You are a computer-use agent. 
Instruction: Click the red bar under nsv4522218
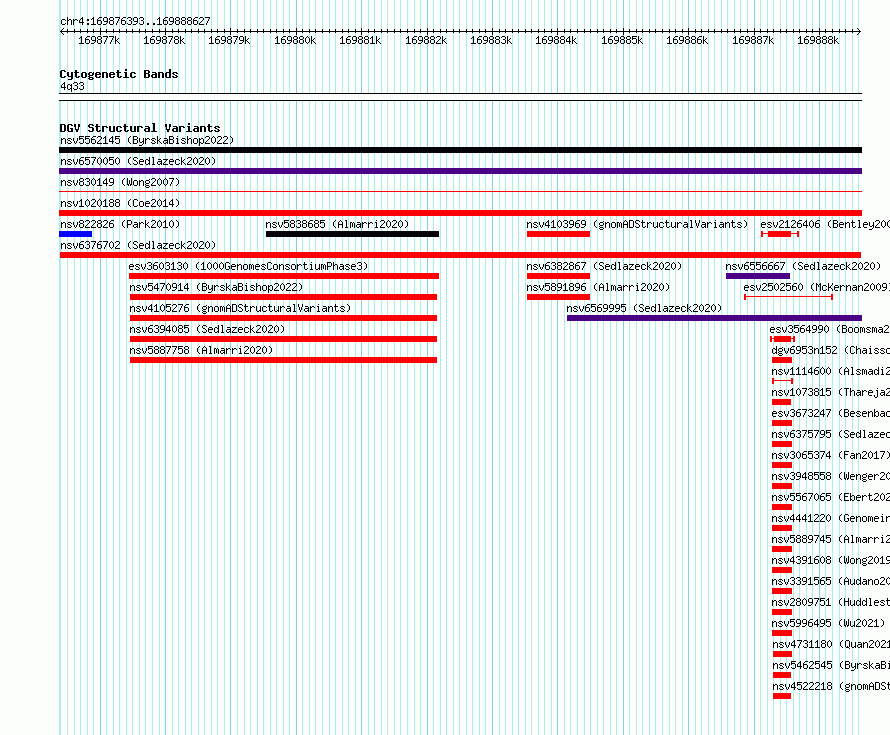(782, 696)
